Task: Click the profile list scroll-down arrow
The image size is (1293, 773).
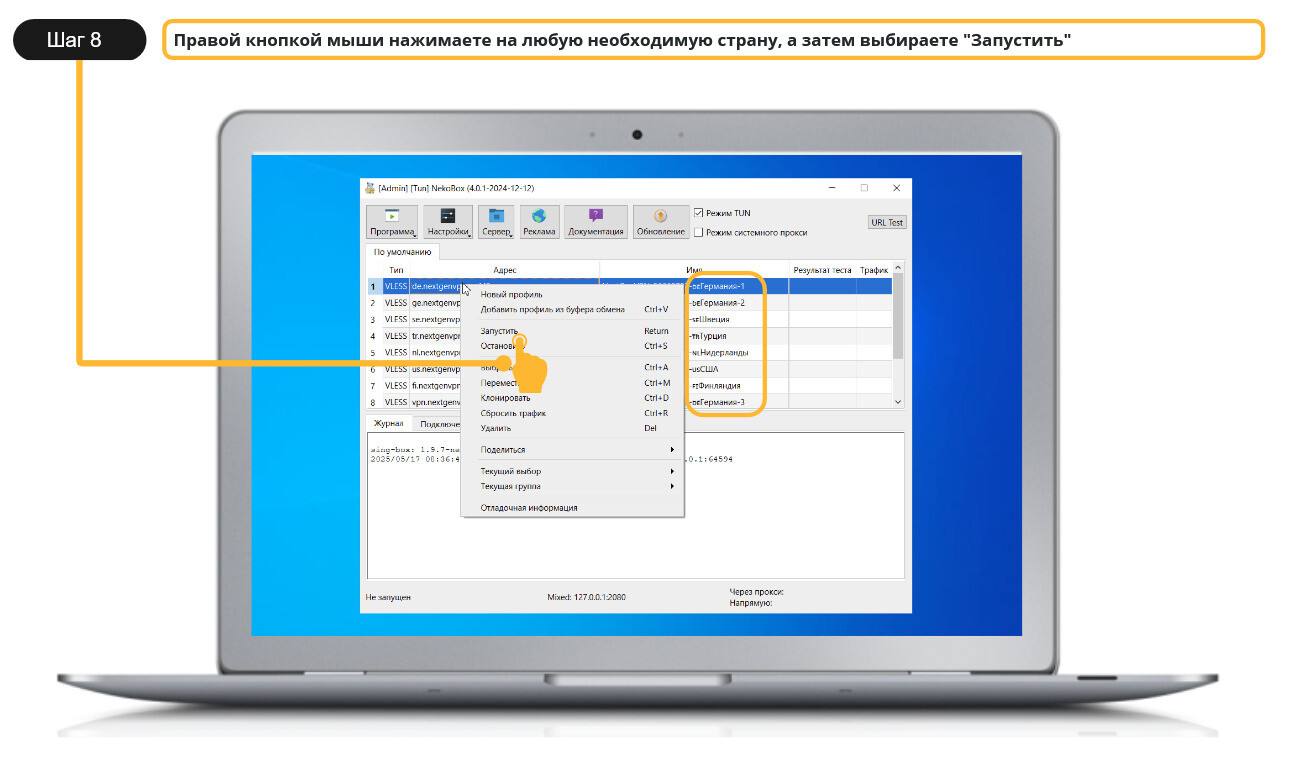Action: [897, 402]
